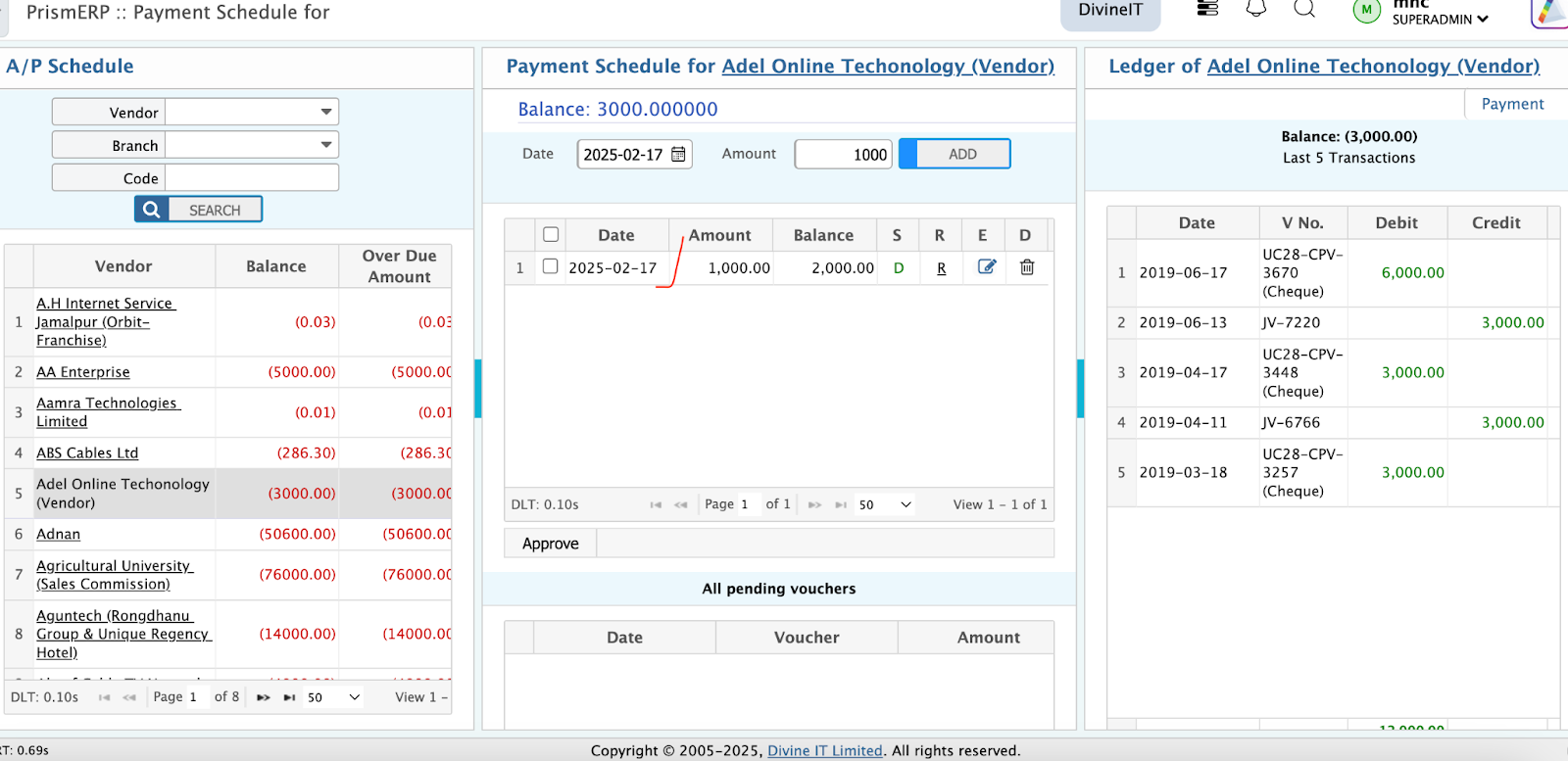Open the notifications bell icon
Screen dimensions: 1568x761
(1255, 9)
